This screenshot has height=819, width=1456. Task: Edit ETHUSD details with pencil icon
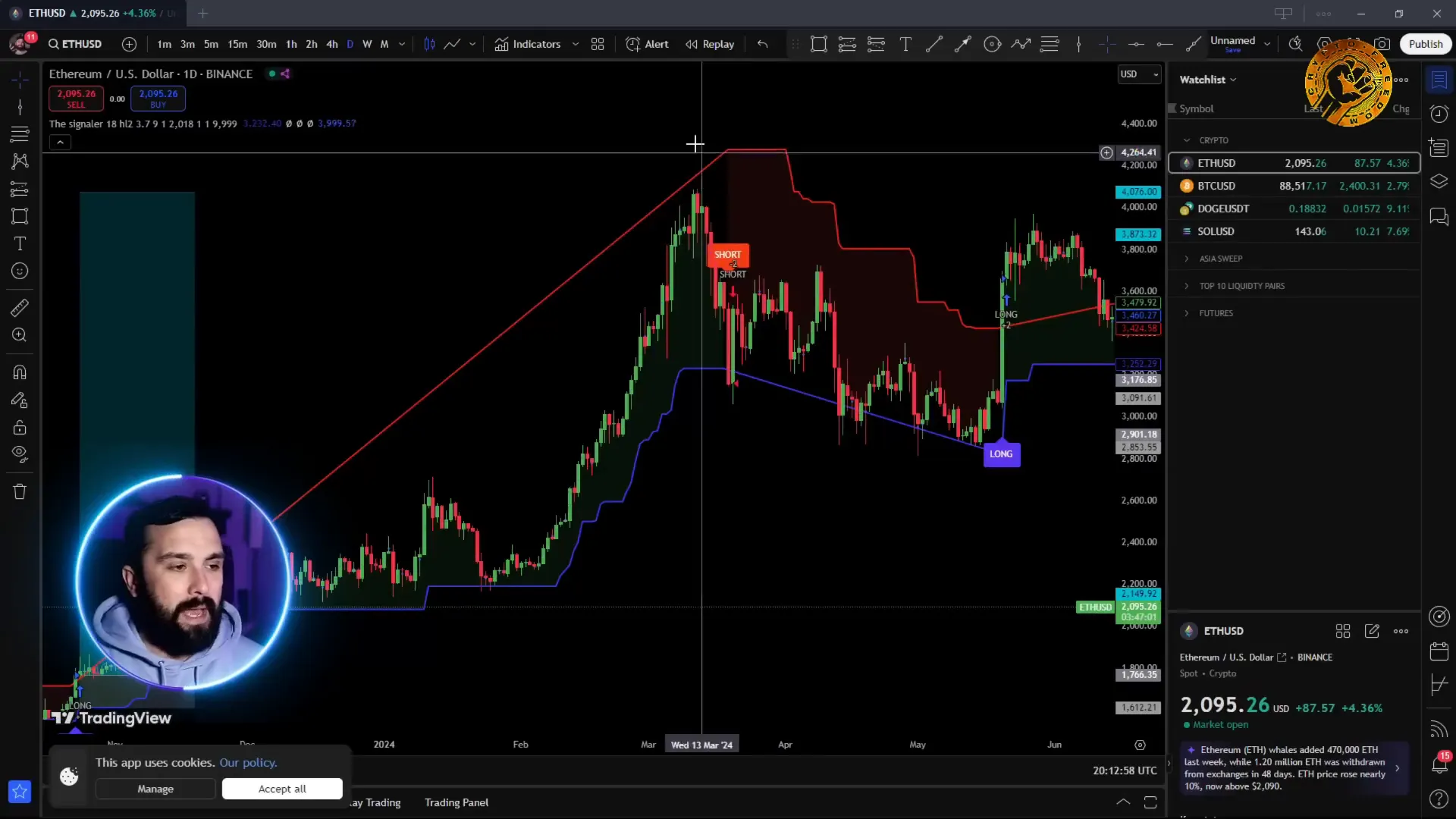tap(1372, 631)
